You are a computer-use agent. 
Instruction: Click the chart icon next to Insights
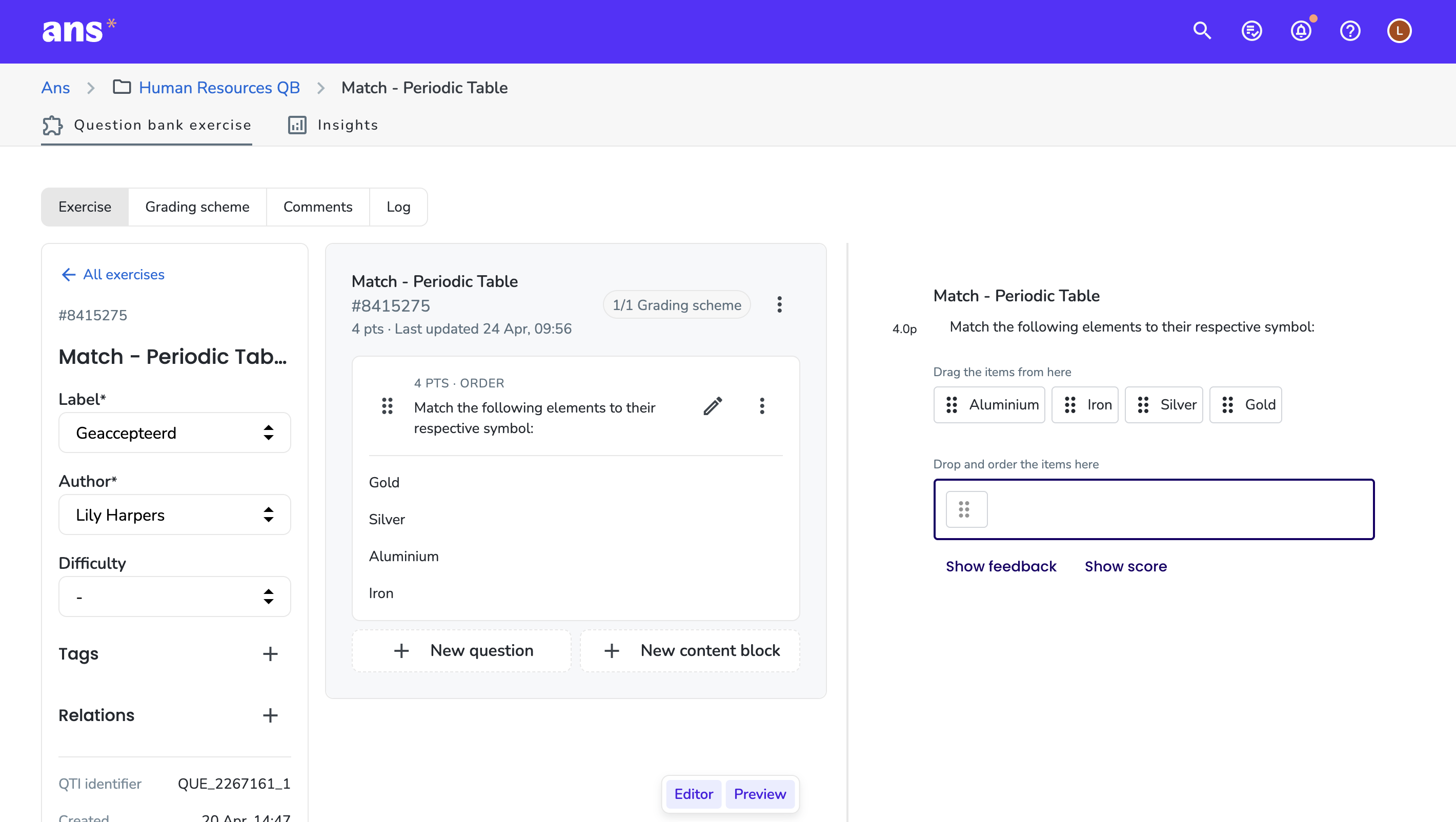point(297,126)
